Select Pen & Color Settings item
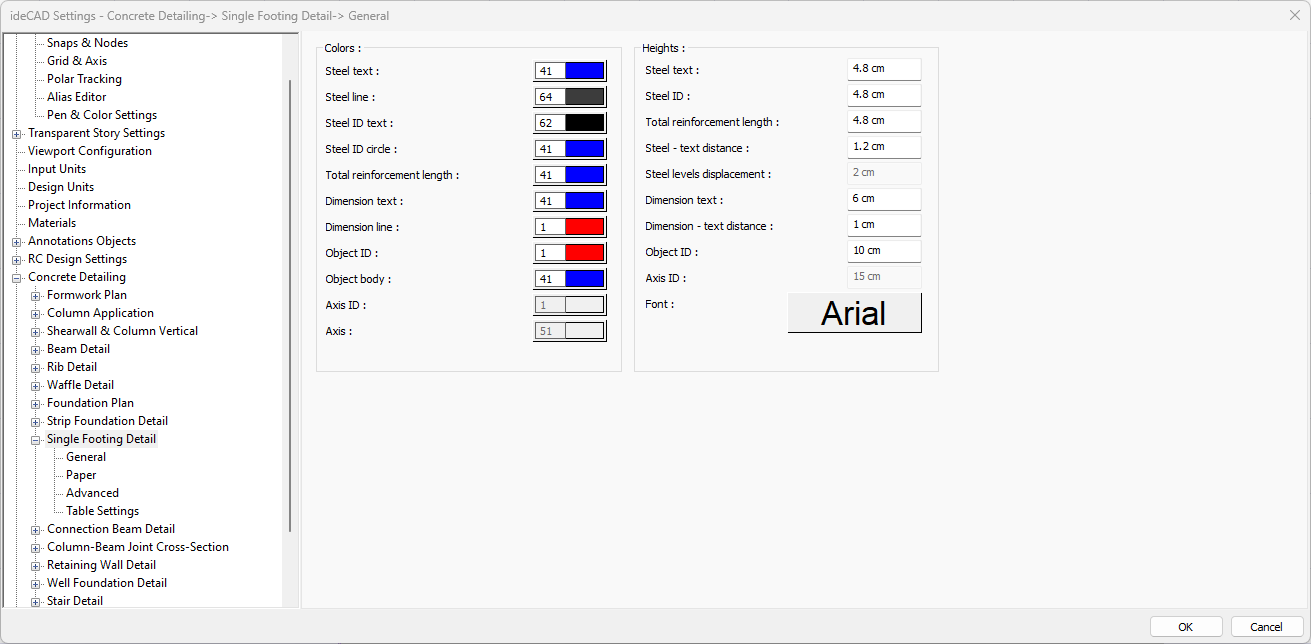The height and width of the screenshot is (644, 1311). tap(101, 115)
